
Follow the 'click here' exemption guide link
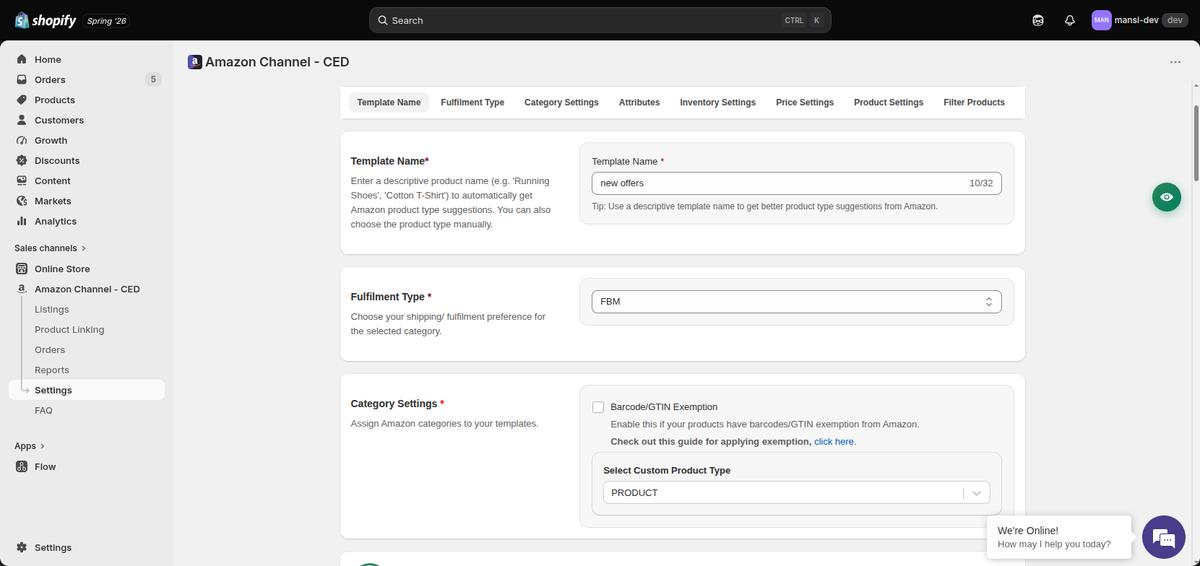[834, 441]
